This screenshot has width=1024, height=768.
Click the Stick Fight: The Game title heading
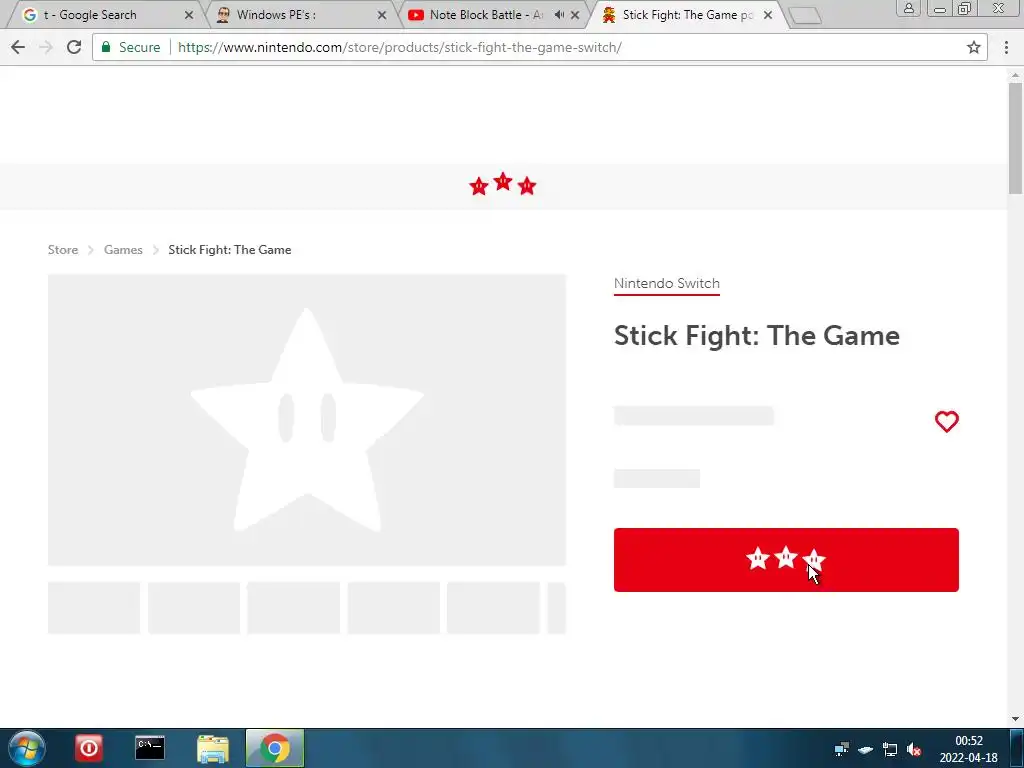(x=757, y=336)
